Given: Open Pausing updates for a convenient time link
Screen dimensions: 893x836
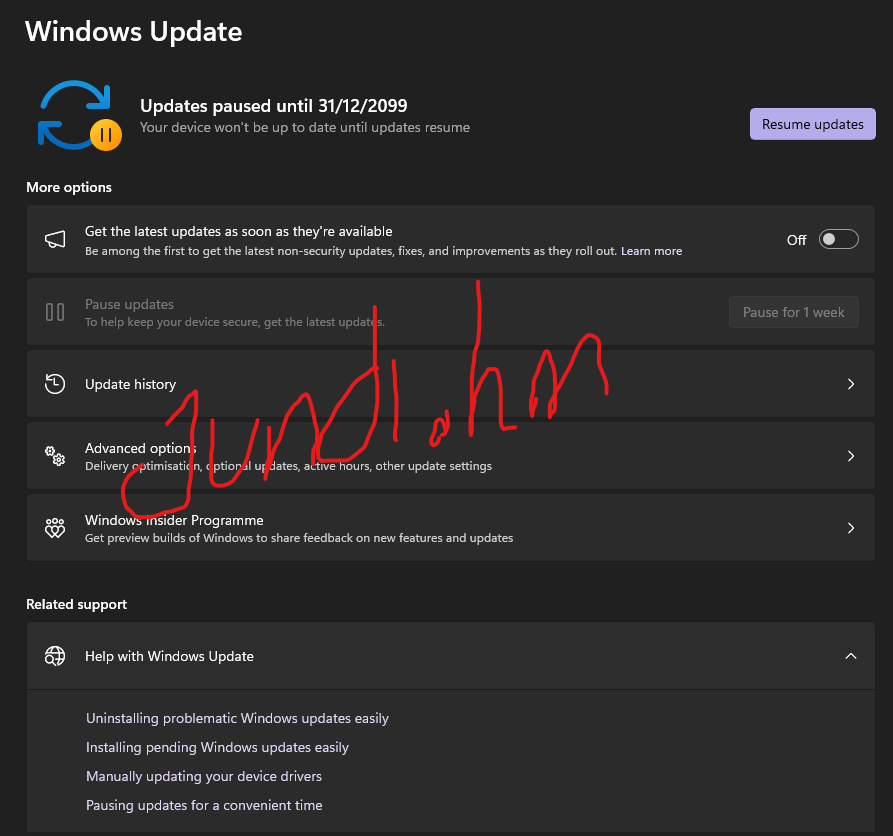Looking at the screenshot, I should coord(204,805).
